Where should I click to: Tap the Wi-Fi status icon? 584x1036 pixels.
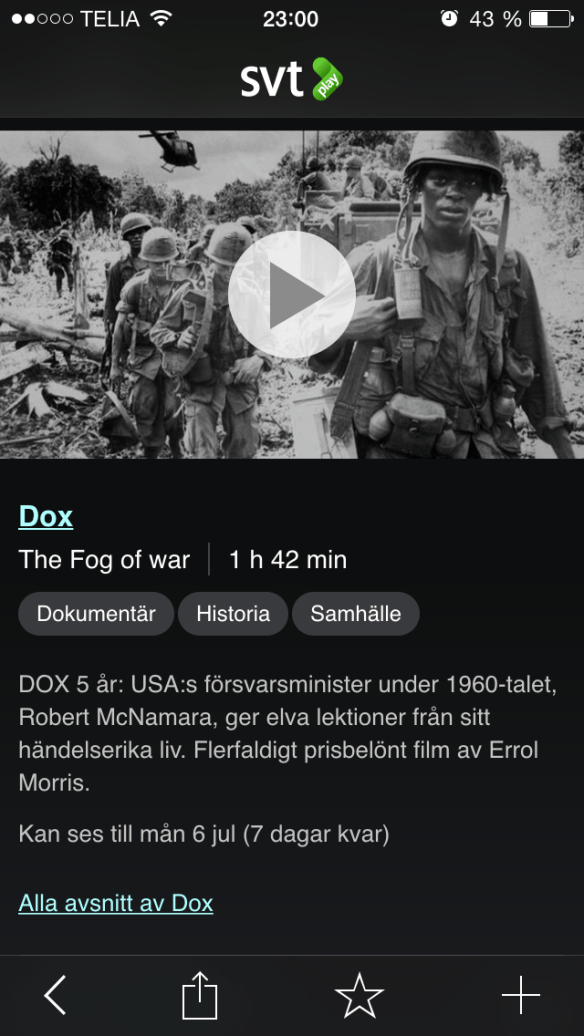point(161,18)
